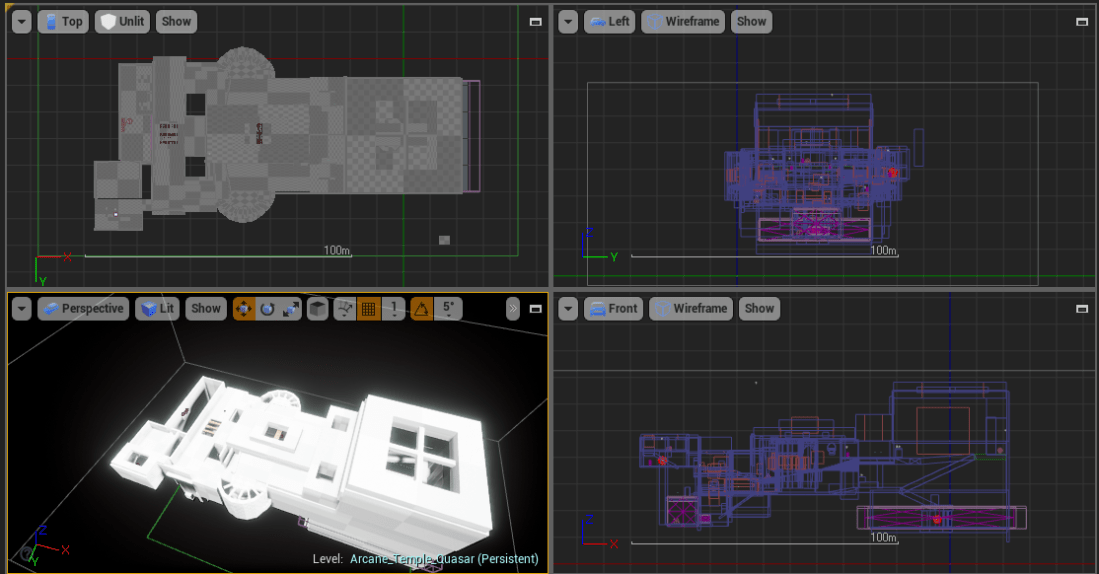Open surface snapping options in Perspective toolbar
Image resolution: width=1099 pixels, height=574 pixels.
point(345,308)
